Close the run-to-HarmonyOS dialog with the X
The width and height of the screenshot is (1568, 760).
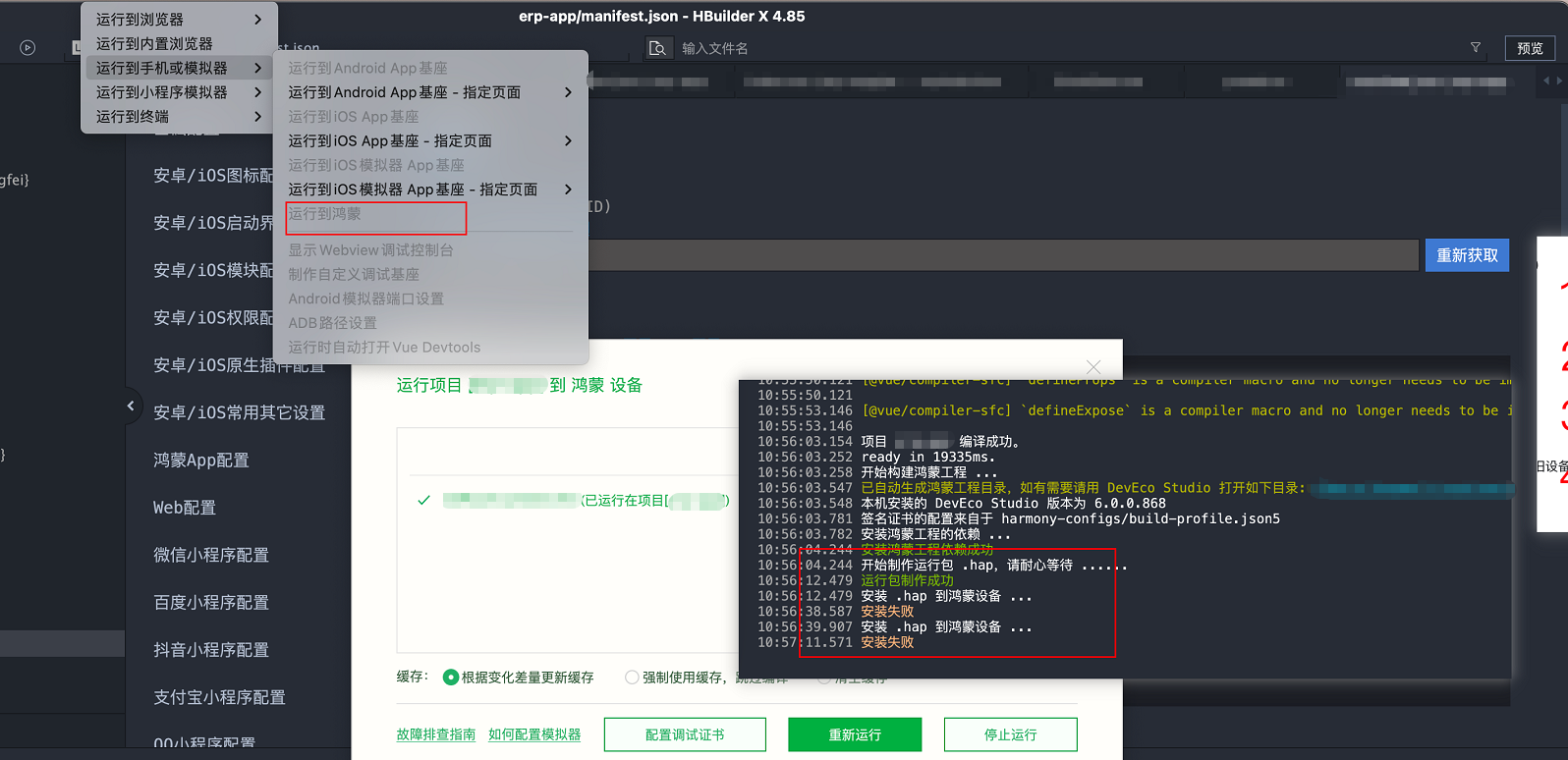click(x=1092, y=366)
